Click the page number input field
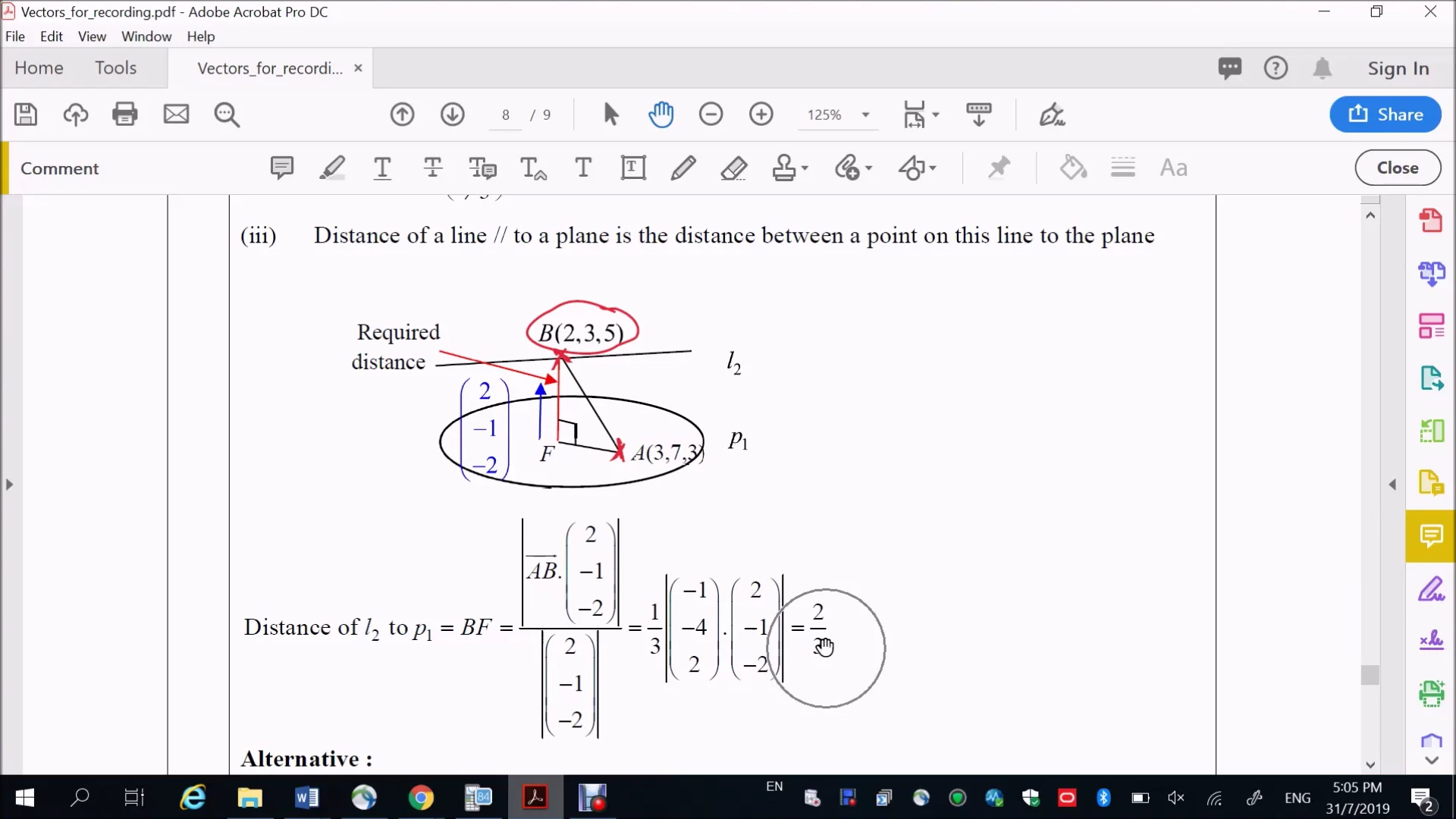 click(506, 115)
